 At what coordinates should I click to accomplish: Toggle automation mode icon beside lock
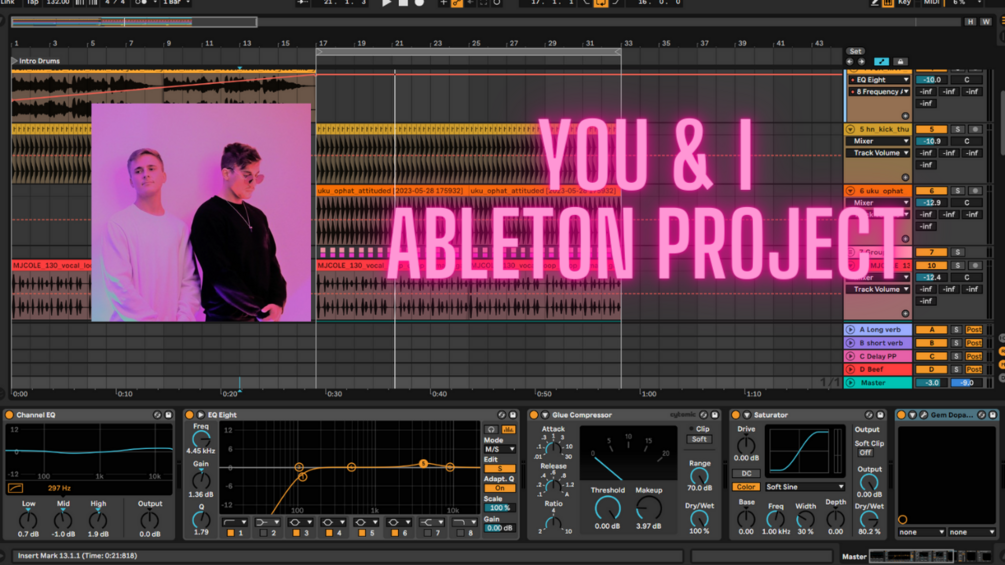pyautogui.click(x=881, y=62)
